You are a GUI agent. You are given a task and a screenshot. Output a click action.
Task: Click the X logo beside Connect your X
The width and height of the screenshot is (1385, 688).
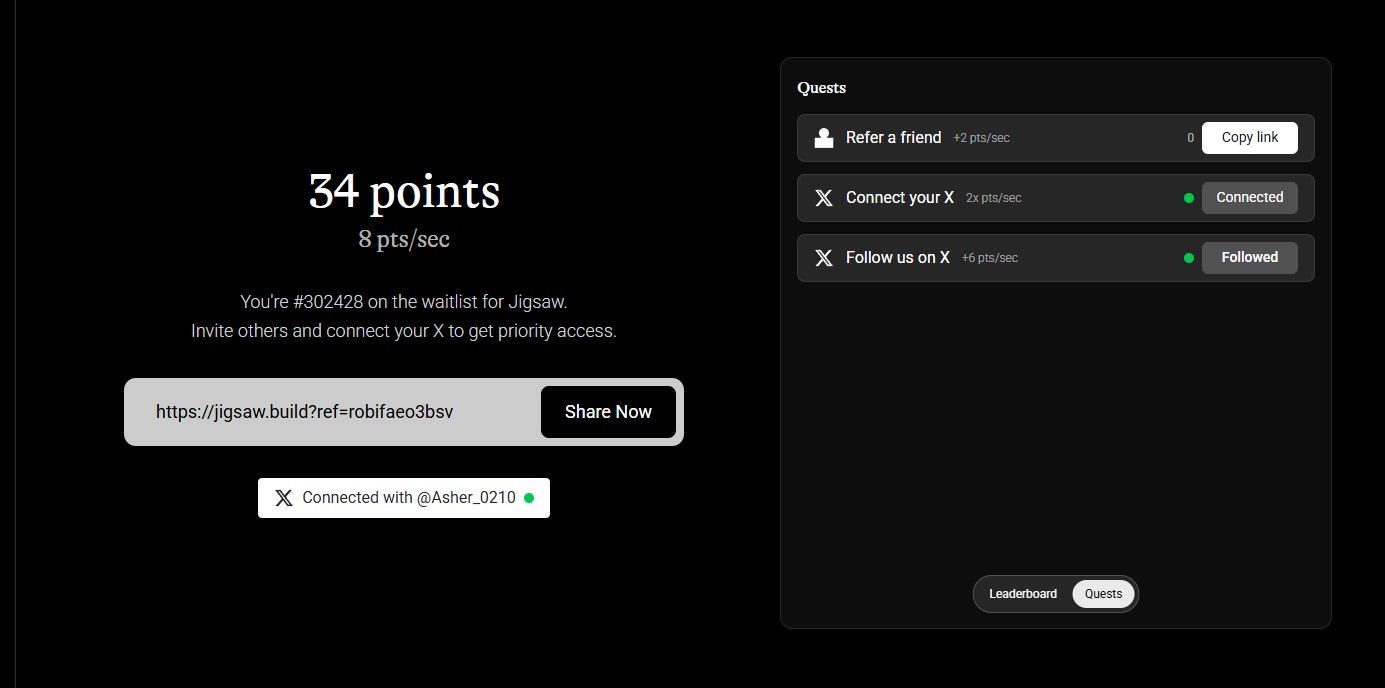[824, 198]
